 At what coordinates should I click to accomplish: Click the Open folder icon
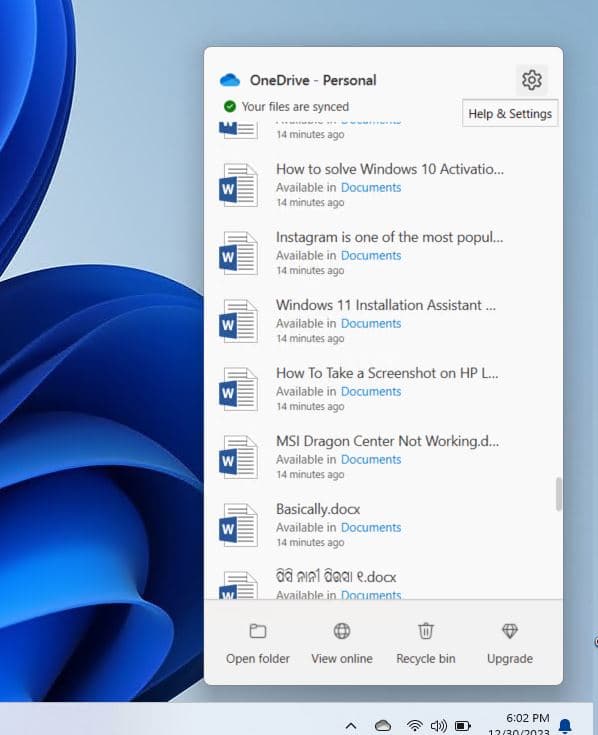[x=258, y=631]
